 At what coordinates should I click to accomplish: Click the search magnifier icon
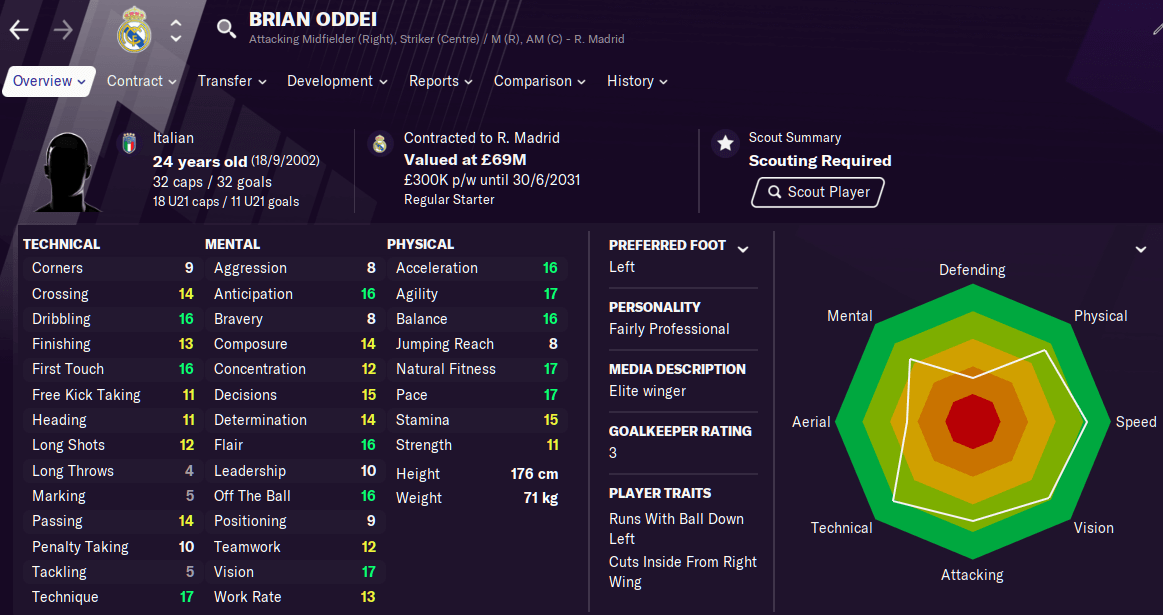pyautogui.click(x=226, y=29)
